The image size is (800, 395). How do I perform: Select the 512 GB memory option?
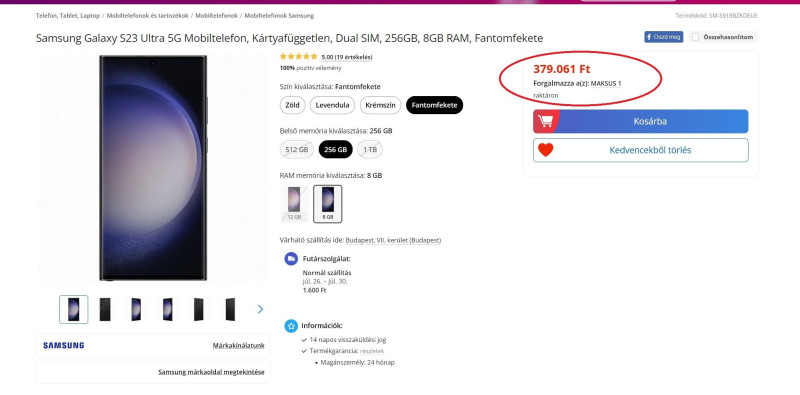[297, 150]
